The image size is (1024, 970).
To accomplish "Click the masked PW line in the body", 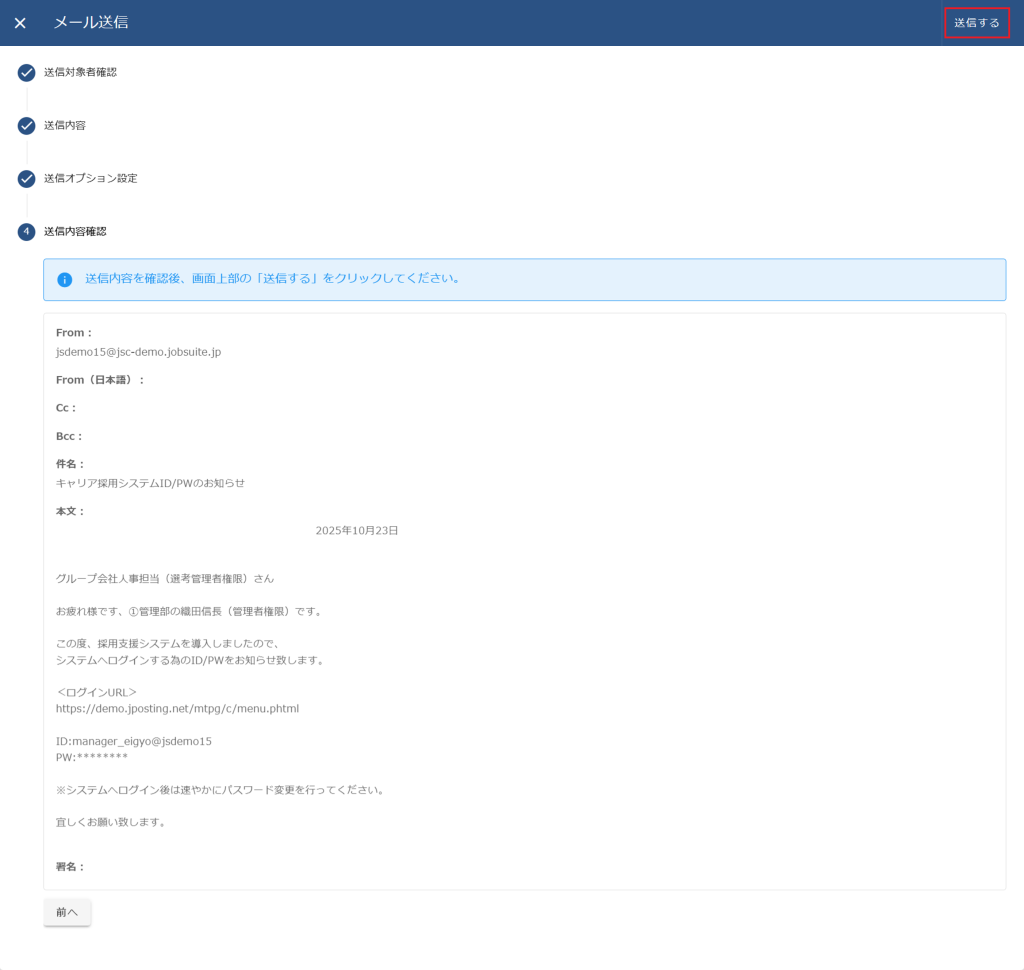I will [x=92, y=758].
